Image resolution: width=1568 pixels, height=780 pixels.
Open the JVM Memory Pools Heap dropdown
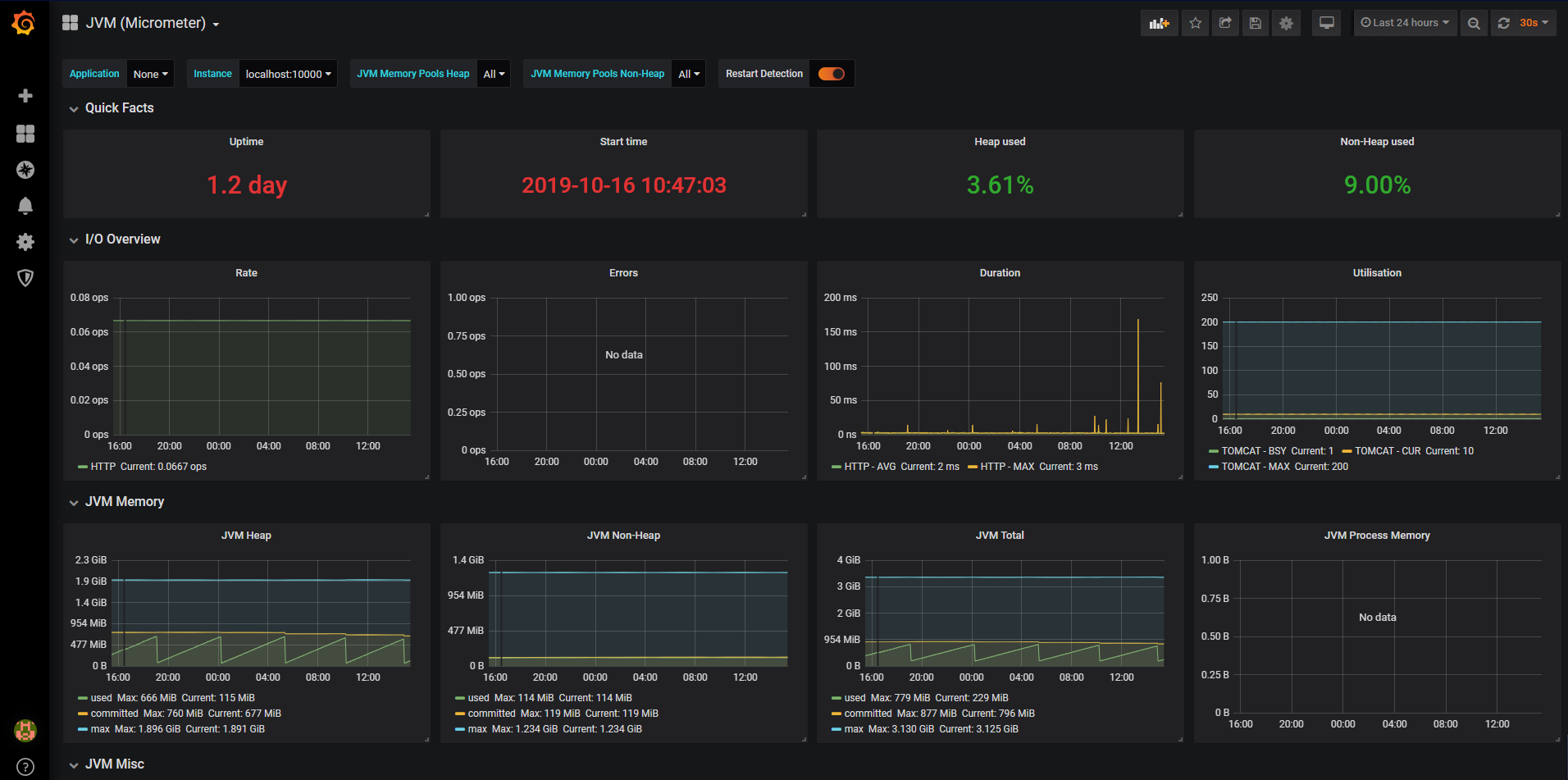[494, 74]
